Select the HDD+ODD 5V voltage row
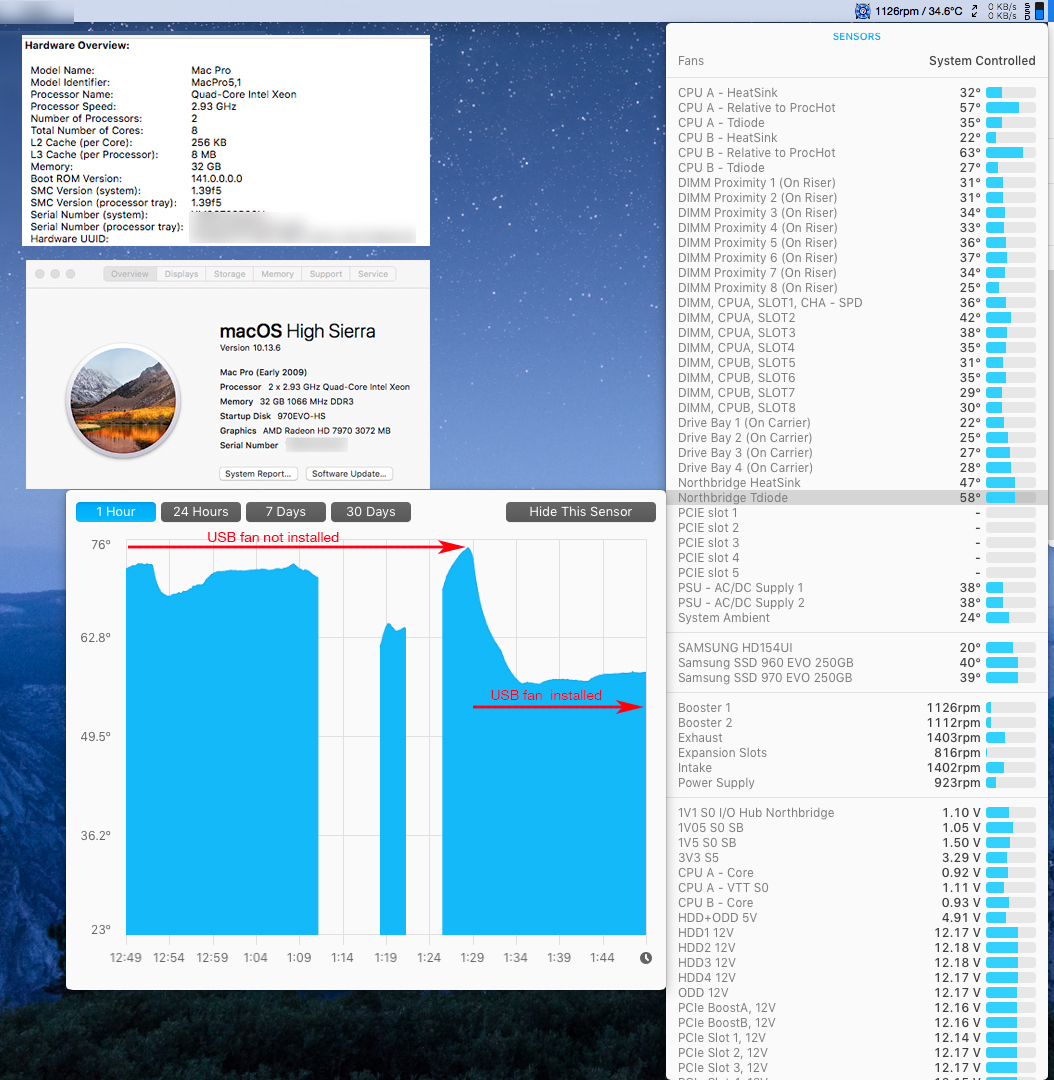 pyautogui.click(x=856, y=918)
